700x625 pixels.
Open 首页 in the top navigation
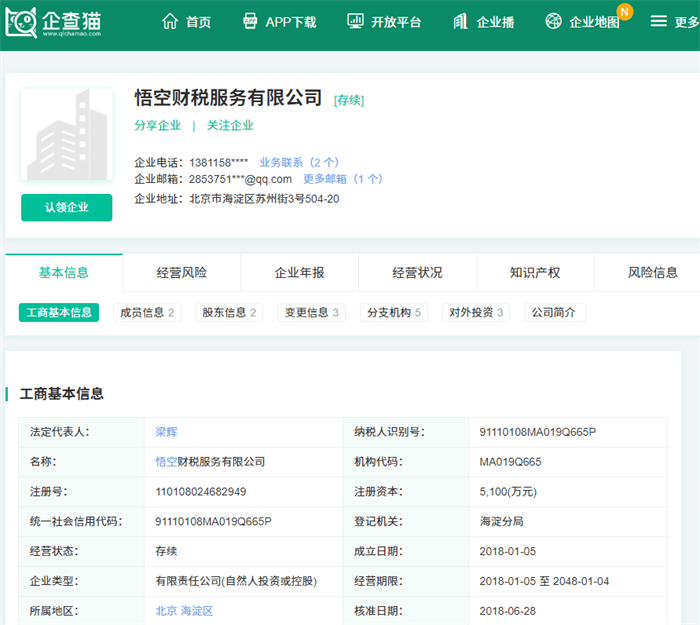198,22
